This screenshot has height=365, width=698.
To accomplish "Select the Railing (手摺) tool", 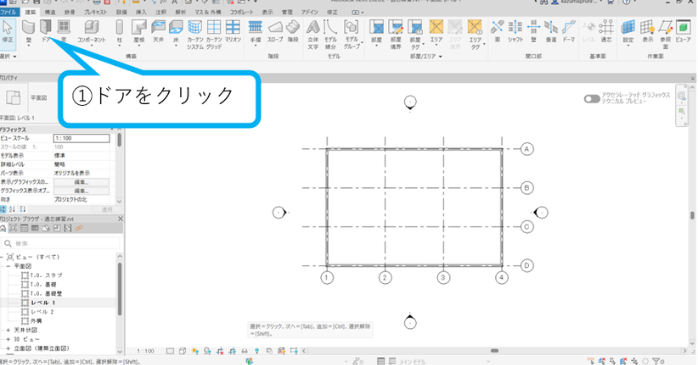I will 256,31.
